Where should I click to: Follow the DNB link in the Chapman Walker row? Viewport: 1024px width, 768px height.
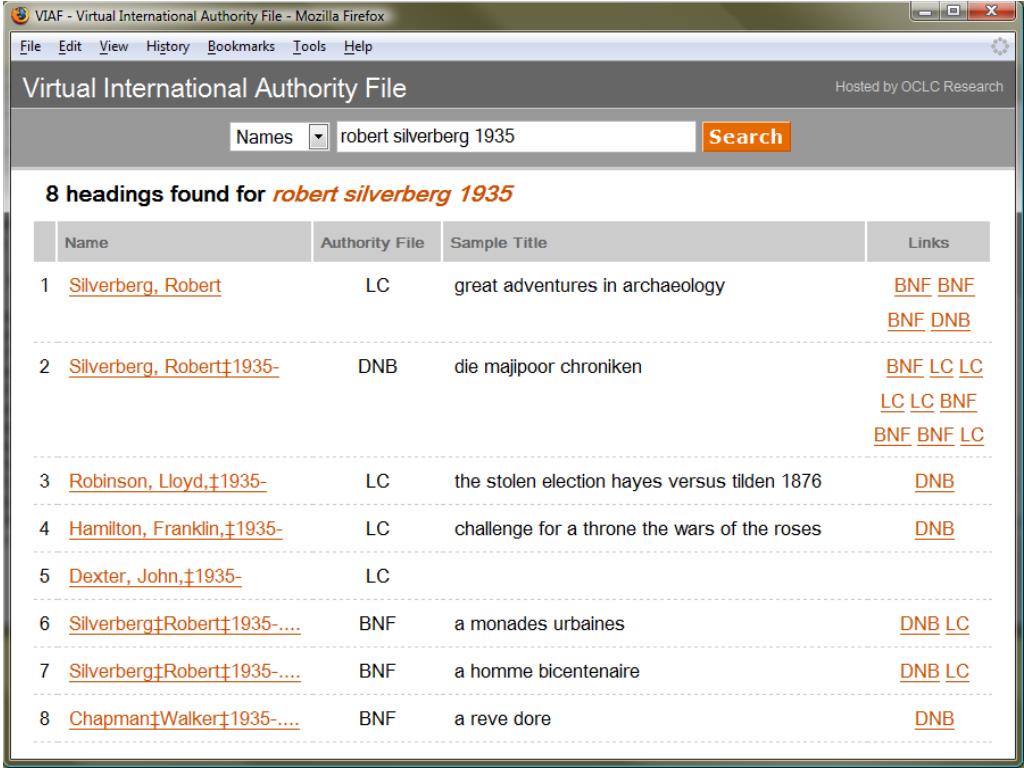935,719
